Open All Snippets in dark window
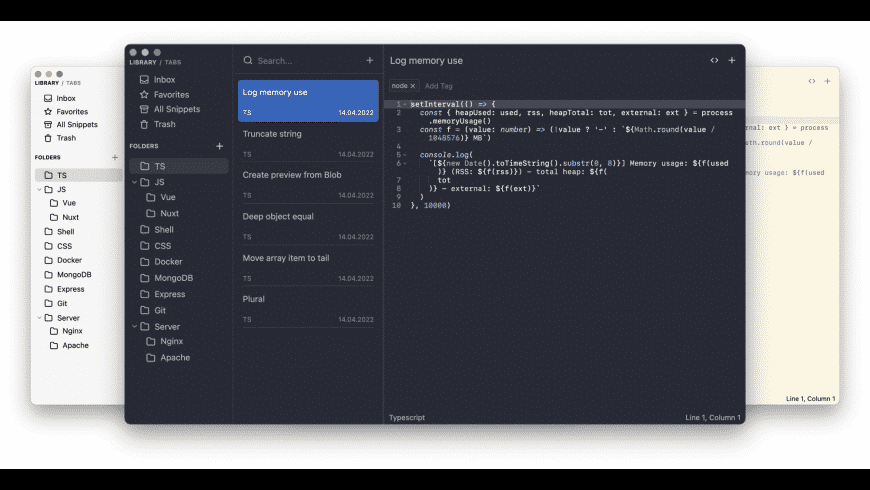The image size is (870, 490). [x=176, y=109]
